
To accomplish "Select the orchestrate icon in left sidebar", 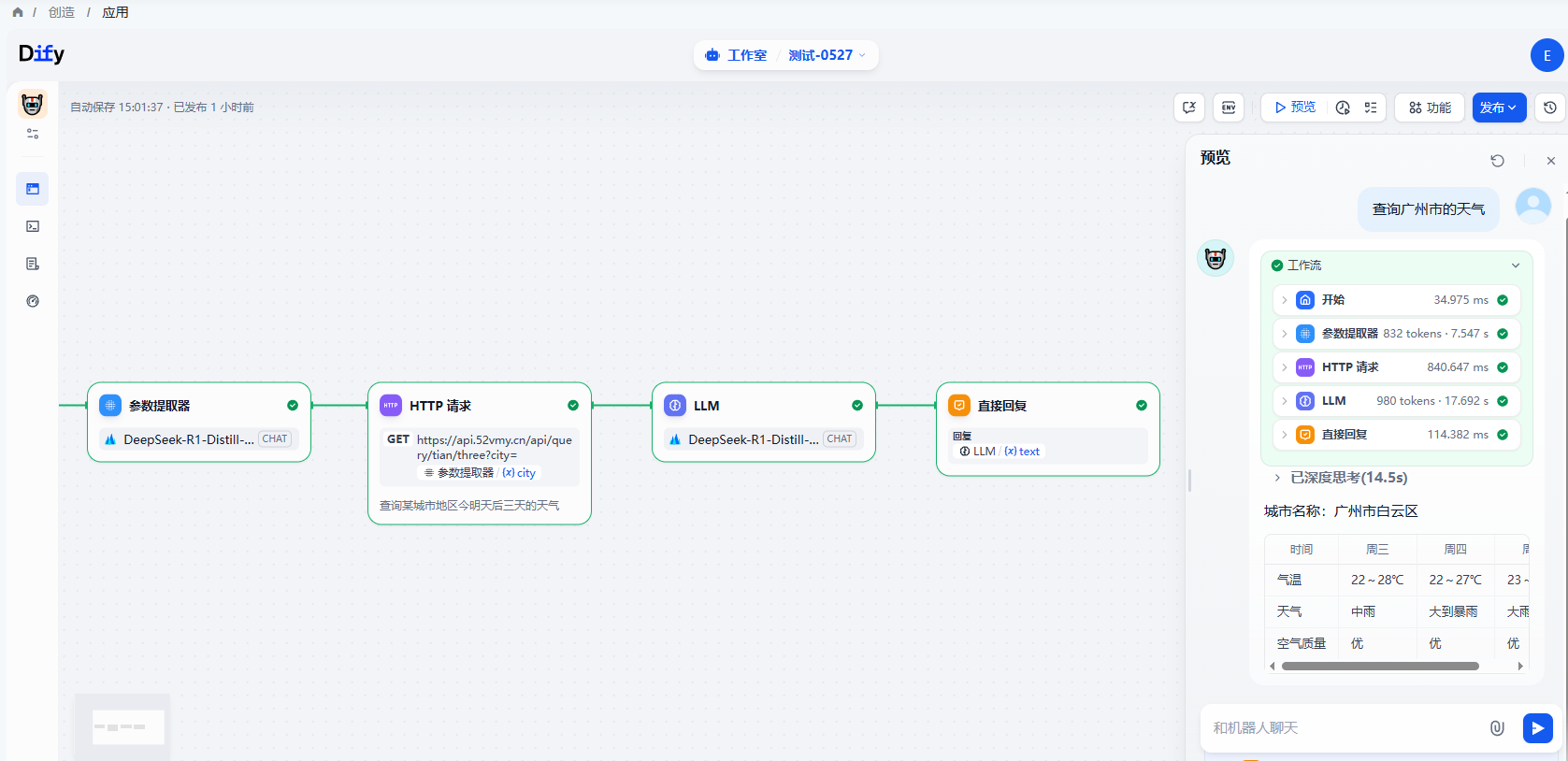I will [x=33, y=189].
